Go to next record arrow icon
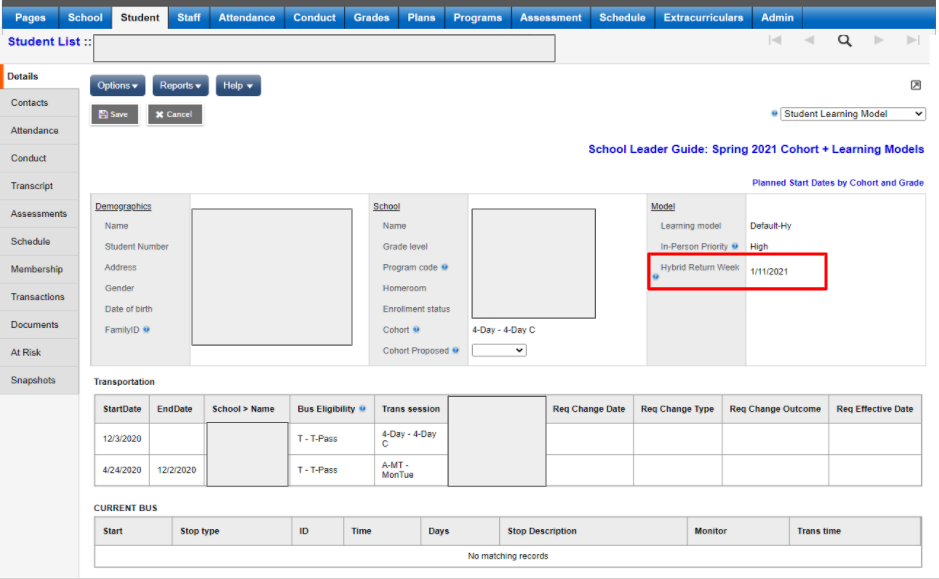This screenshot has width=939, height=579. [x=879, y=40]
